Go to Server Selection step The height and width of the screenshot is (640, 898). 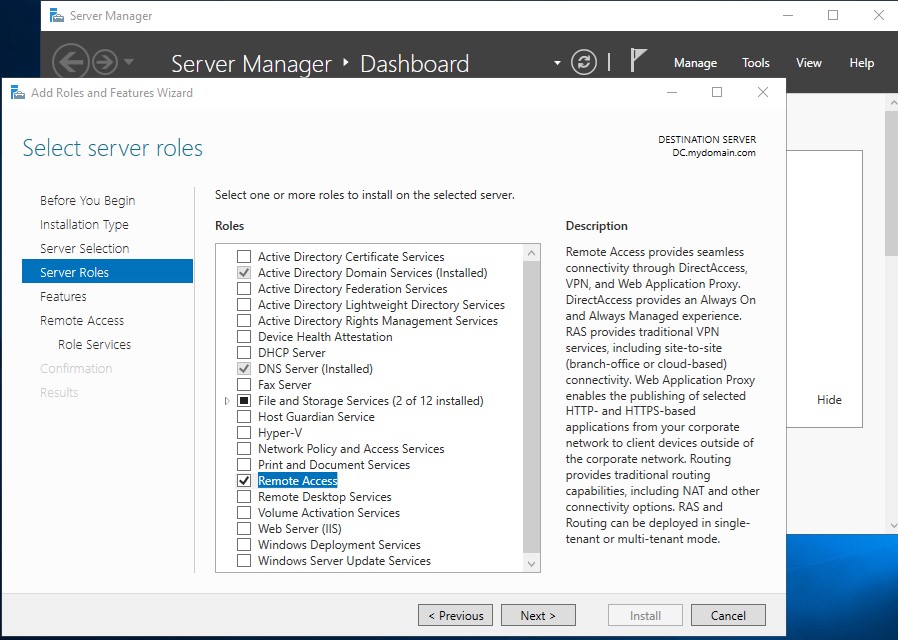click(x=85, y=248)
